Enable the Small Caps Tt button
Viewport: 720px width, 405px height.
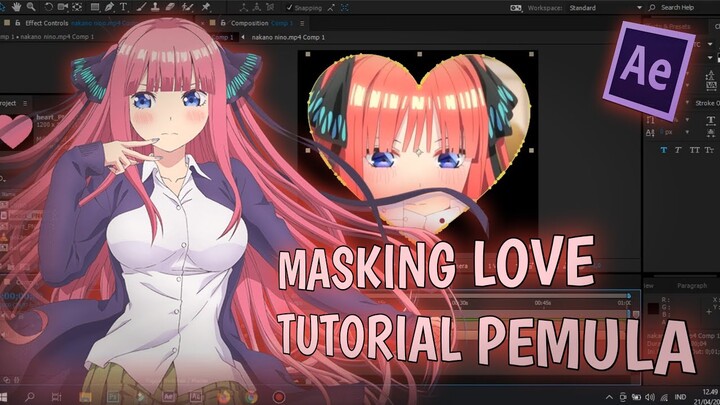click(x=709, y=150)
